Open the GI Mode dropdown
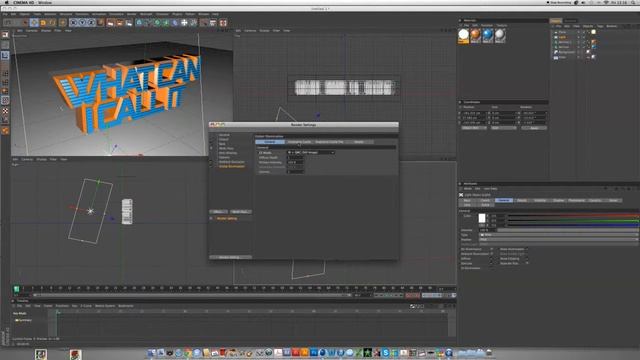The width and height of the screenshot is (640, 360). point(311,153)
